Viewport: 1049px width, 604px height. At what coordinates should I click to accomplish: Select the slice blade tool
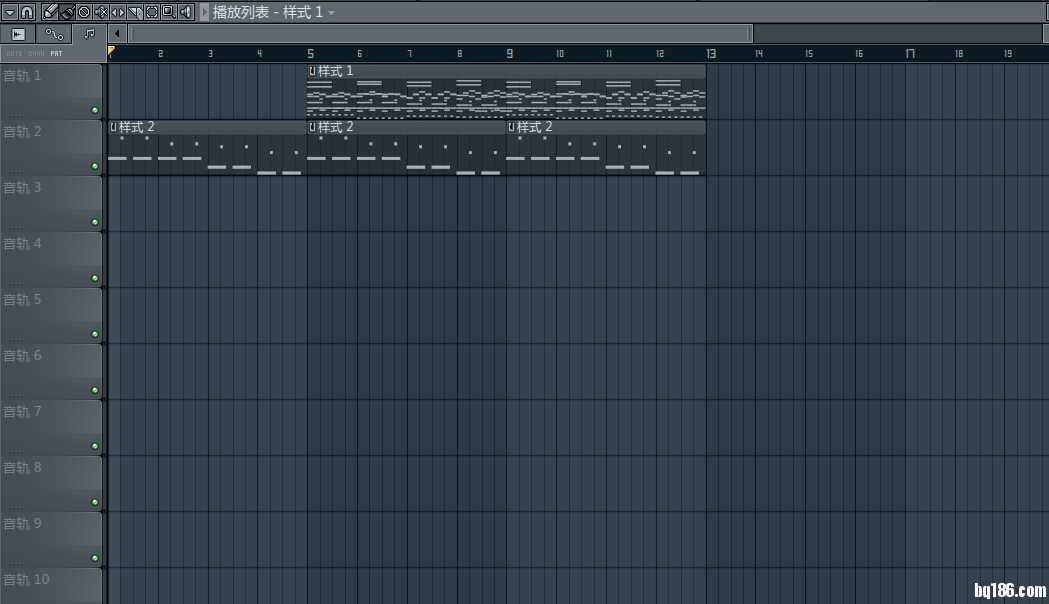(x=135, y=12)
